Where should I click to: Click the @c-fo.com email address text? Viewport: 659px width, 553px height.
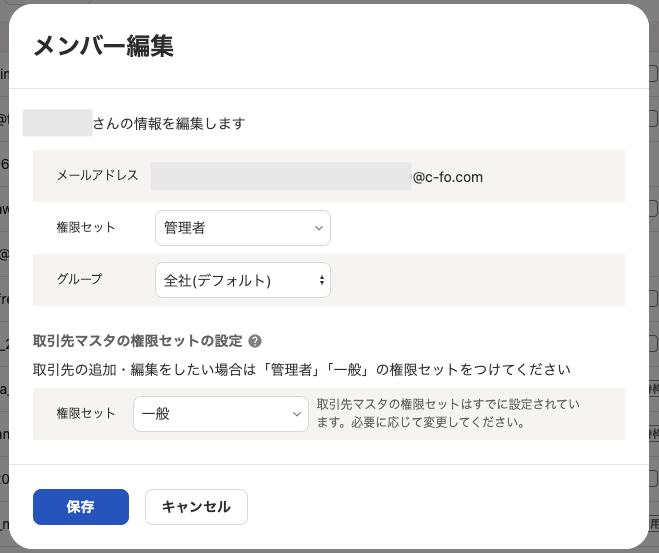[x=448, y=177]
